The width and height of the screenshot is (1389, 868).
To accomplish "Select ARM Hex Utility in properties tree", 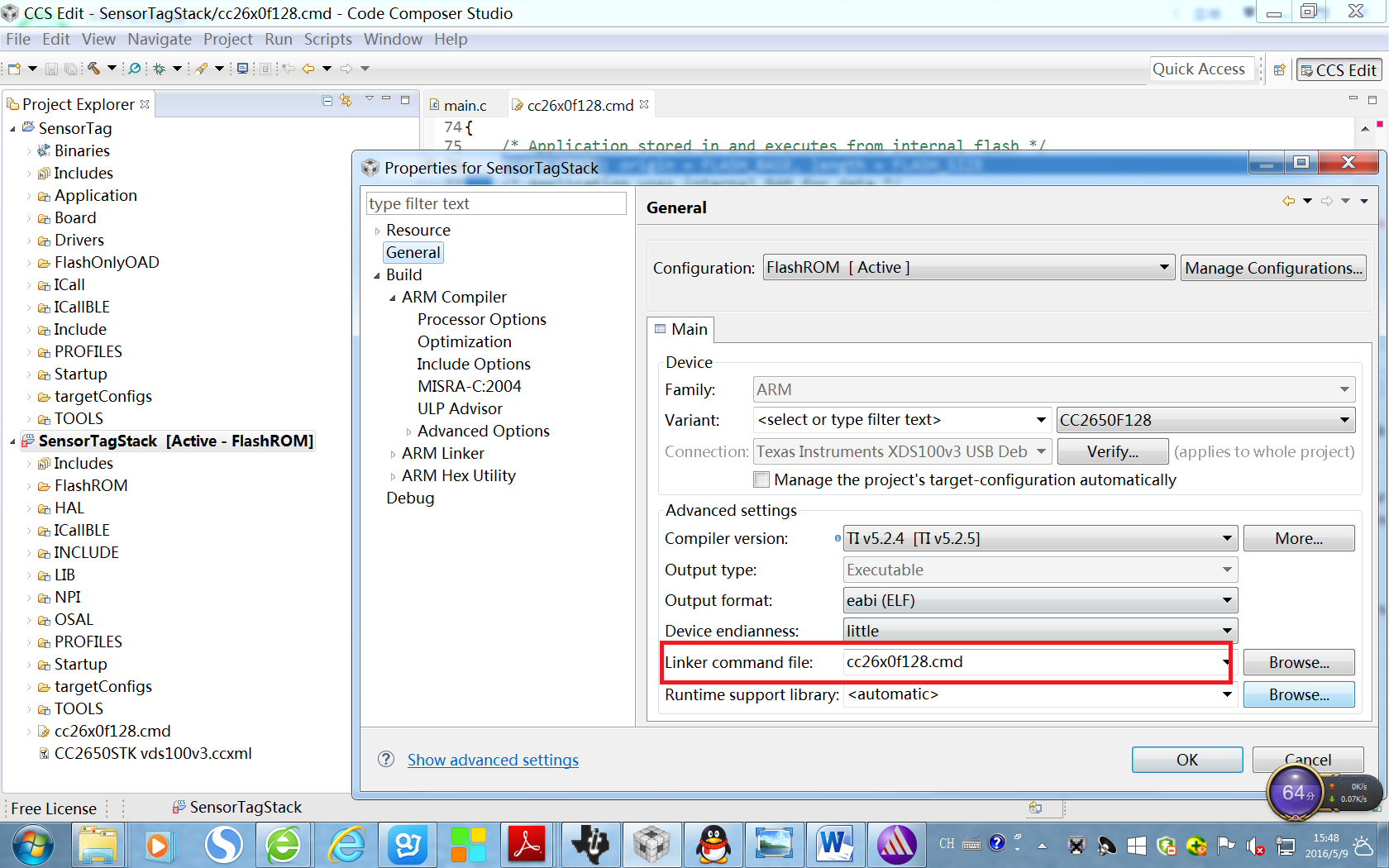I will [x=459, y=475].
